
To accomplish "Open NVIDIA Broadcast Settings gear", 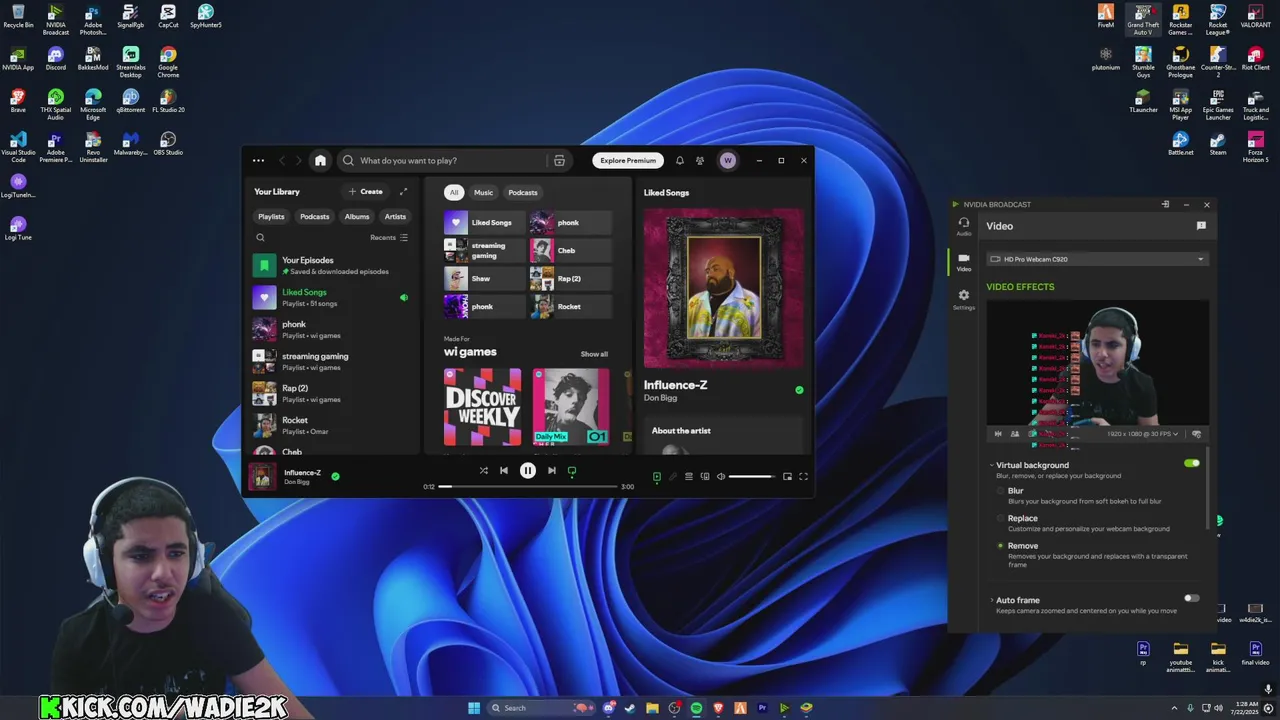I will click(x=964, y=299).
